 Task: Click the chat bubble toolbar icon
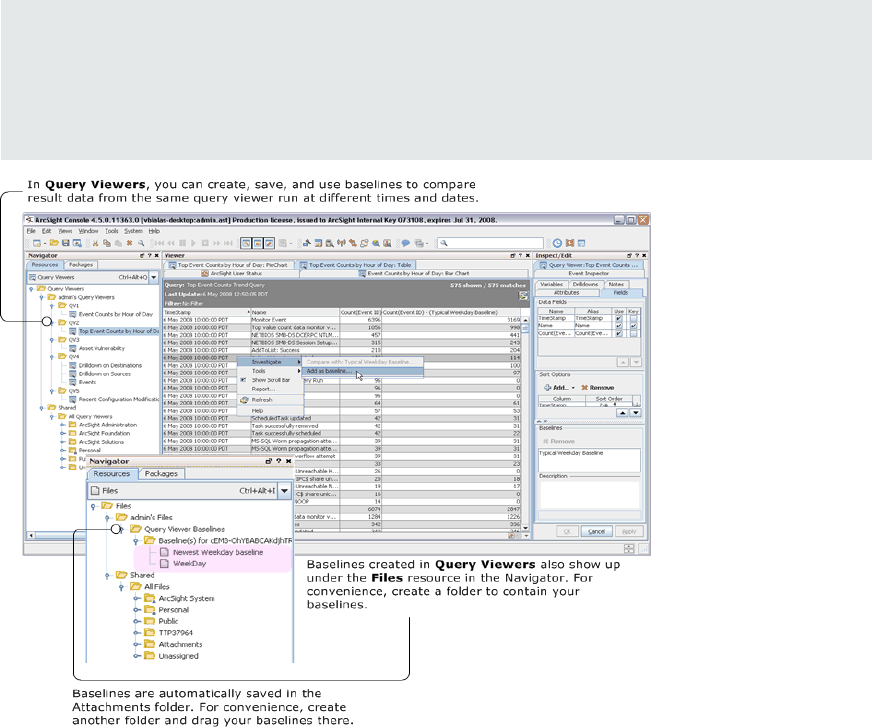(x=406, y=243)
